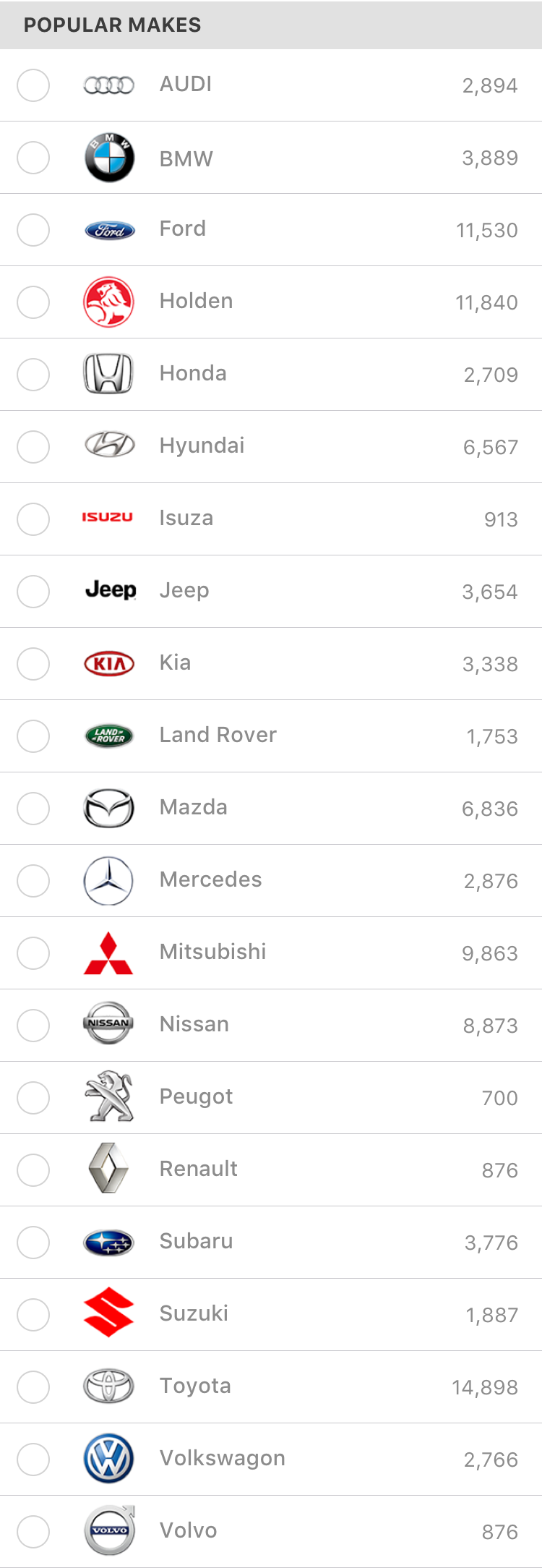Click the Popular Makes header
Viewport: 542px width, 1568px height.
(112, 25)
